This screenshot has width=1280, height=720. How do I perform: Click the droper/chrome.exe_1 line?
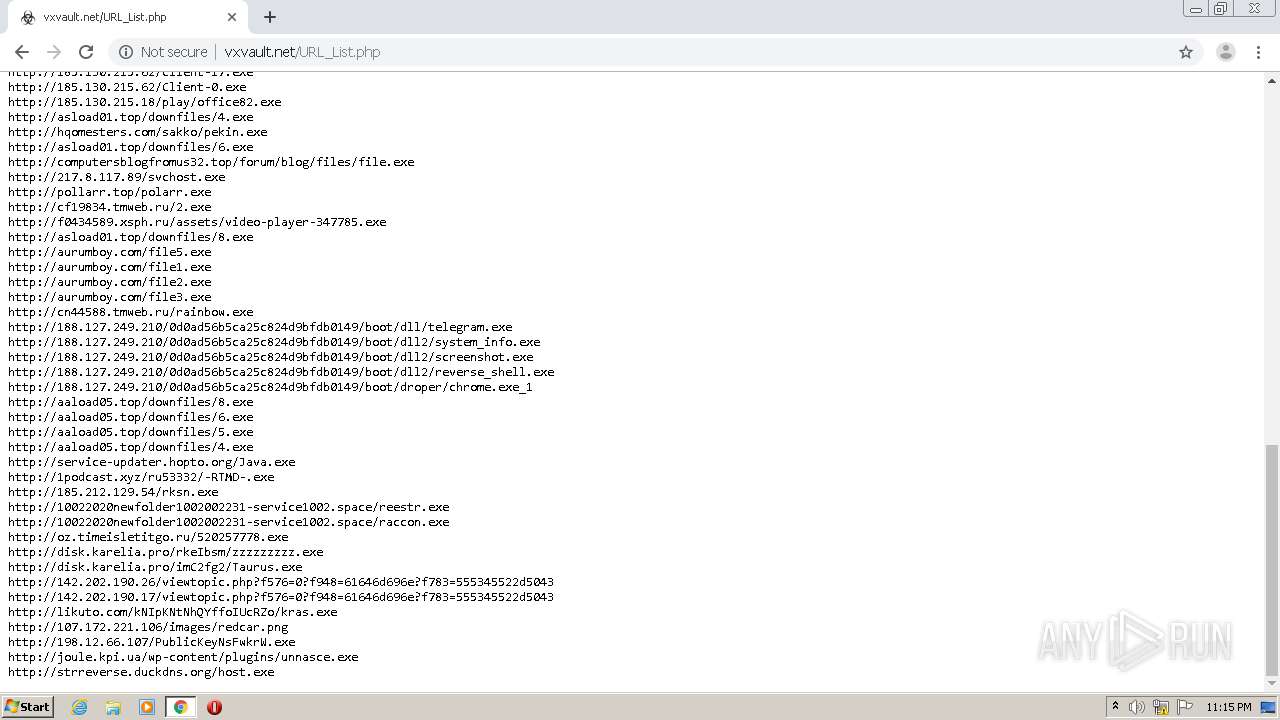tap(270, 387)
